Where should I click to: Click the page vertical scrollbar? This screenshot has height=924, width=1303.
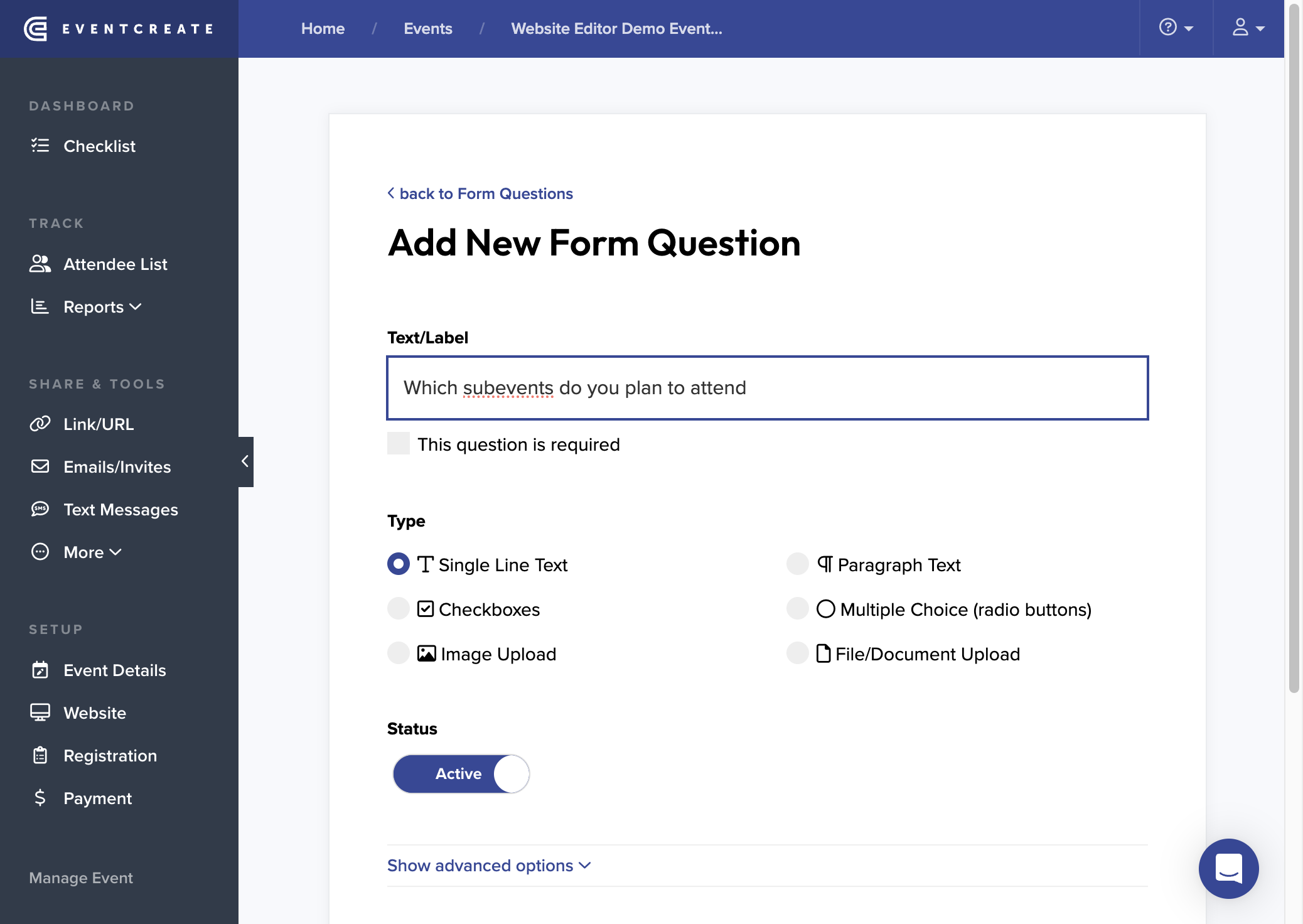[1294, 348]
